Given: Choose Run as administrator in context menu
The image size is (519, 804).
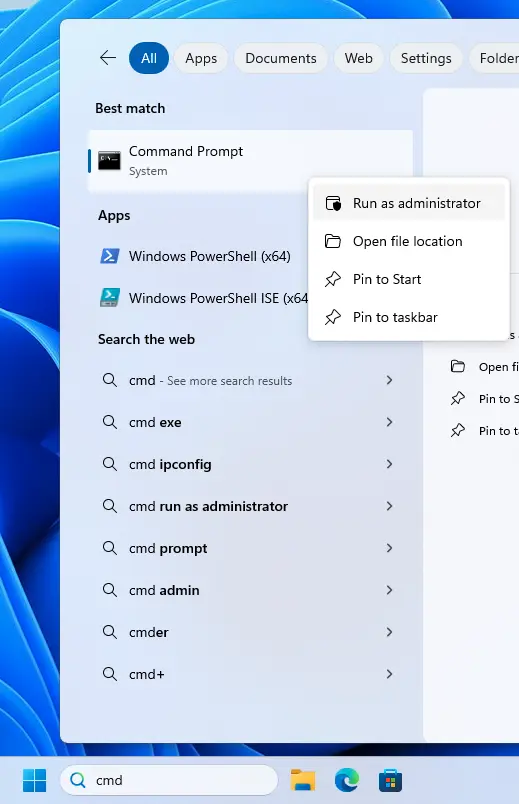Looking at the screenshot, I should 409,203.
